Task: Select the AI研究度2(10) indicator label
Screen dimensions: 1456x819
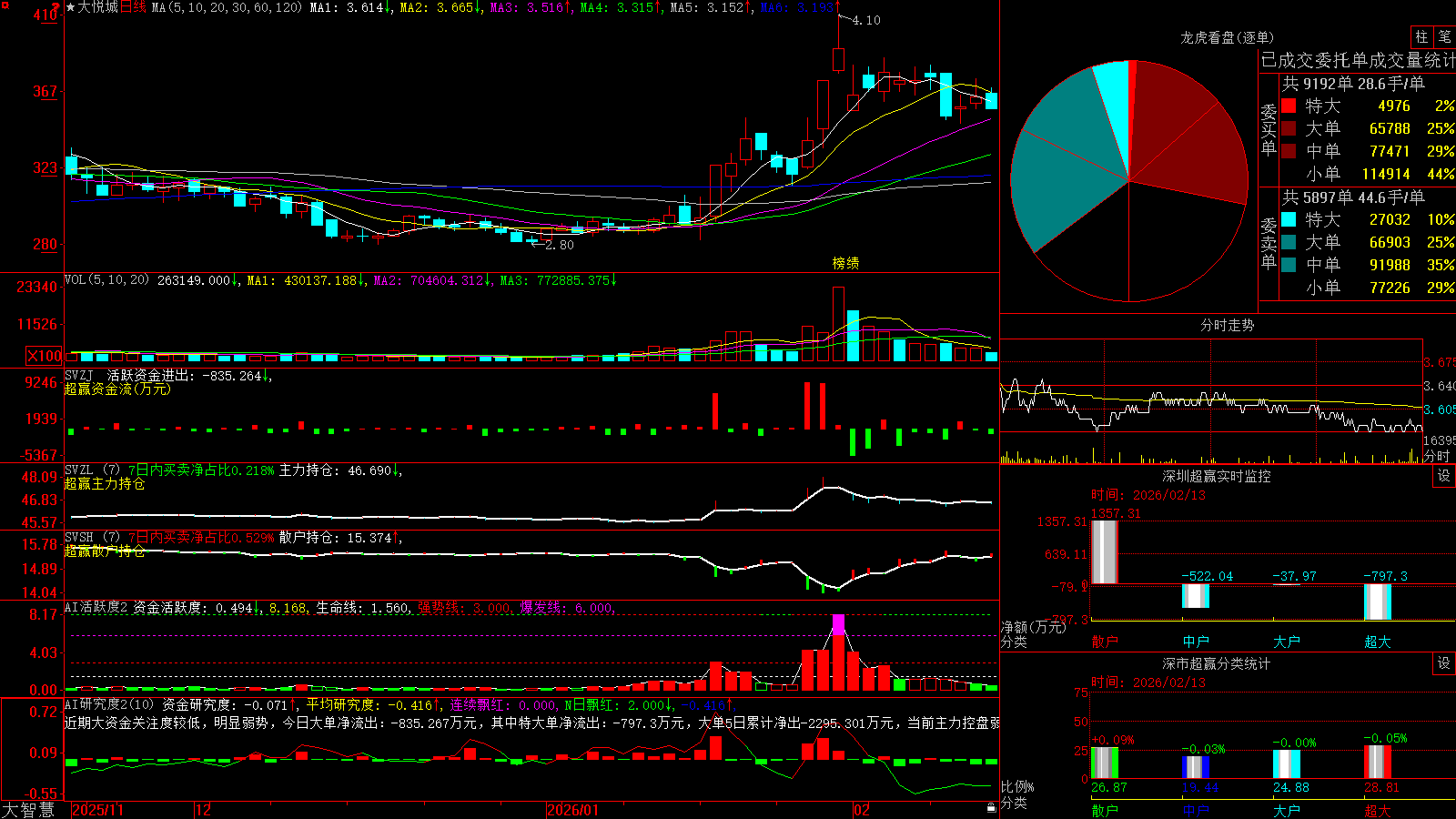Action: 109,704
